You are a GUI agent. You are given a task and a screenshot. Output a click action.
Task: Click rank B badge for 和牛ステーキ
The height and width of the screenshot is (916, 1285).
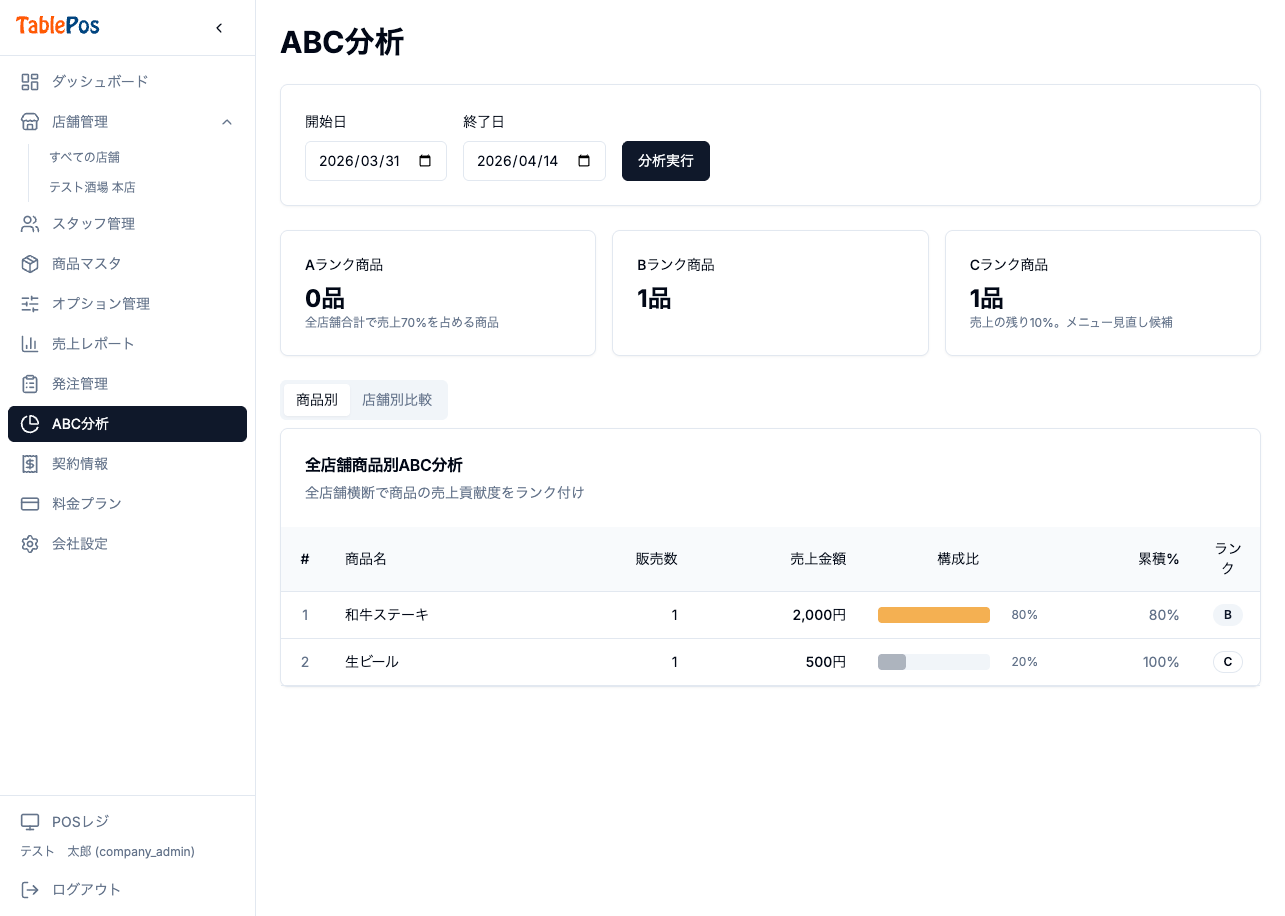click(x=1228, y=615)
